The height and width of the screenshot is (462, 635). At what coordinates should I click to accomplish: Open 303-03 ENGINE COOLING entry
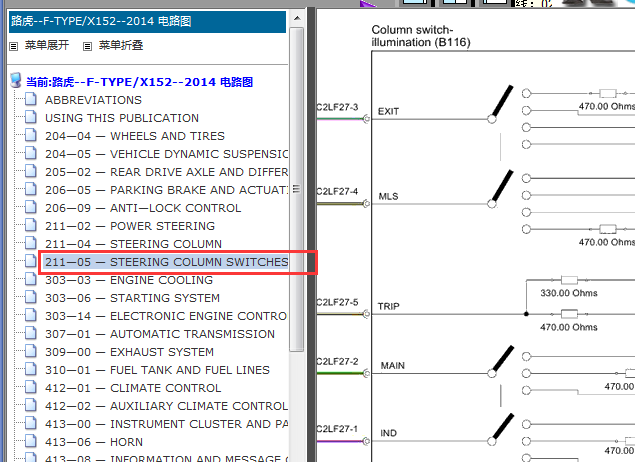[129, 280]
